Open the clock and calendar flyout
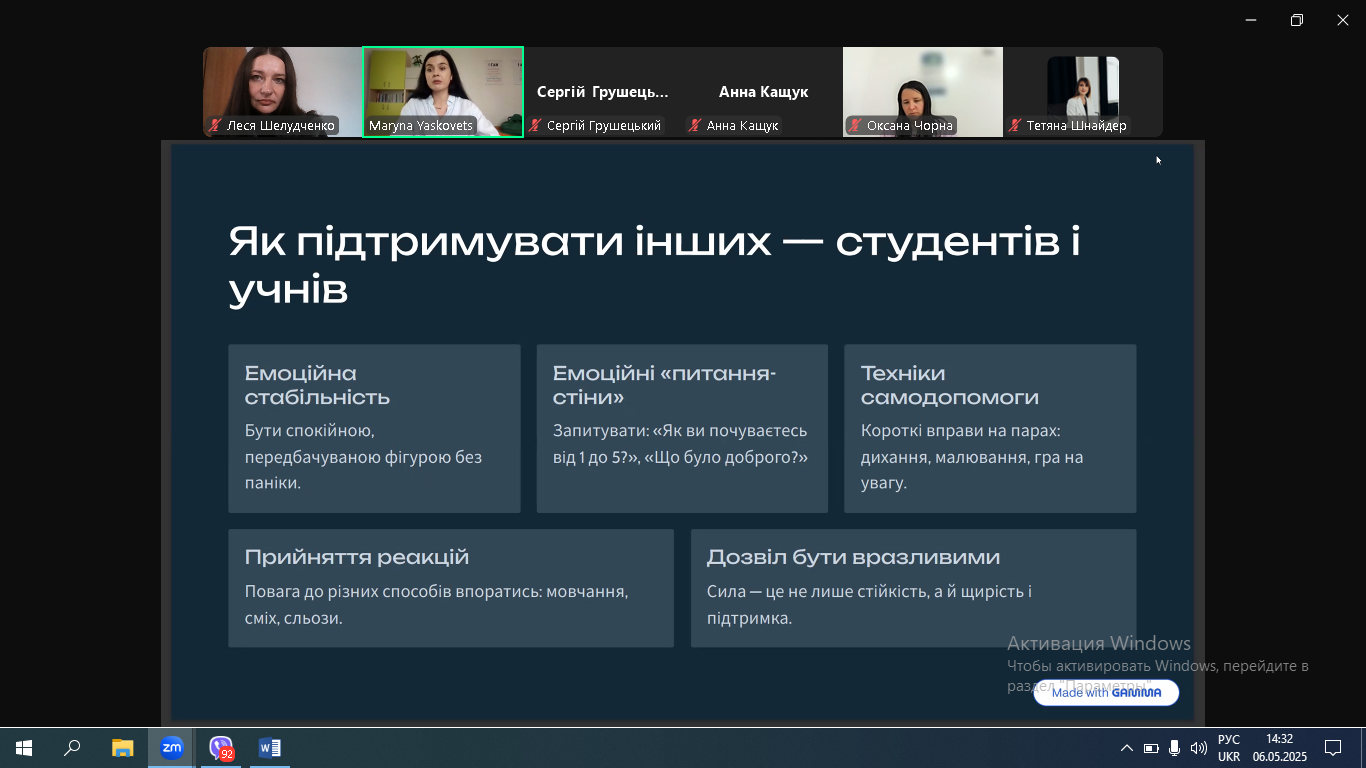1366x768 pixels. pos(1279,748)
